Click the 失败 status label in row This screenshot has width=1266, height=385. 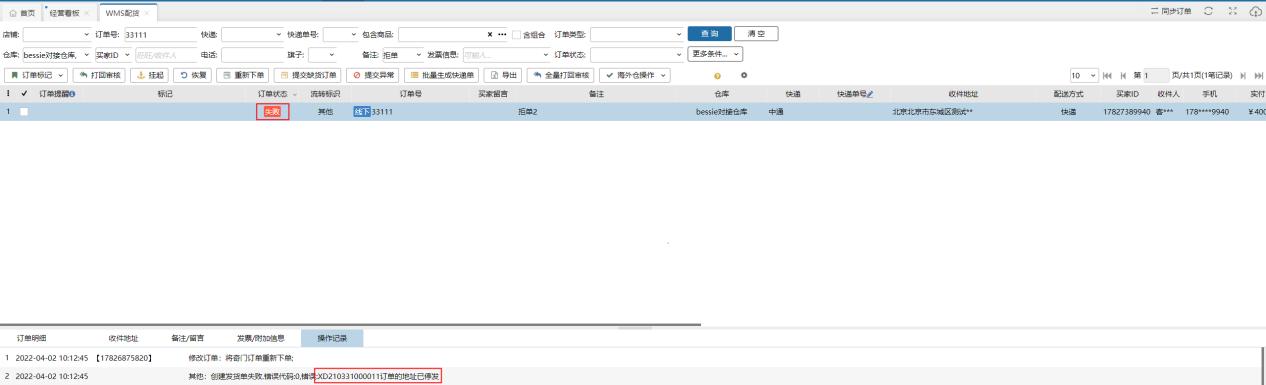tap(272, 112)
